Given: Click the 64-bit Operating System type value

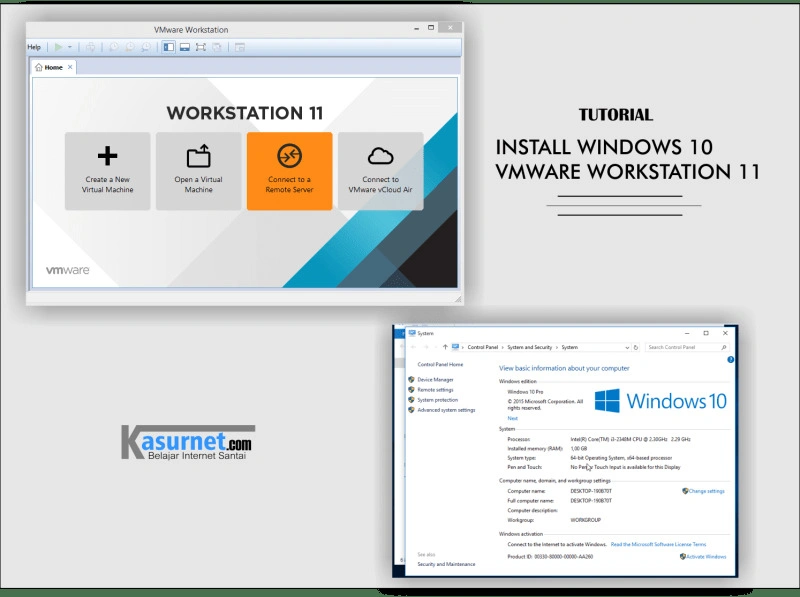Looking at the screenshot, I should (621, 458).
